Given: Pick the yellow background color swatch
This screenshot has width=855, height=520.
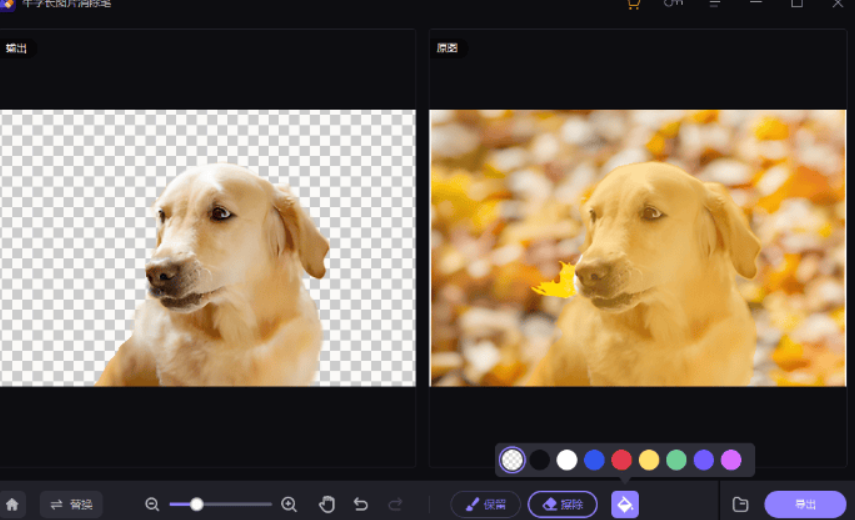Looking at the screenshot, I should 649,460.
